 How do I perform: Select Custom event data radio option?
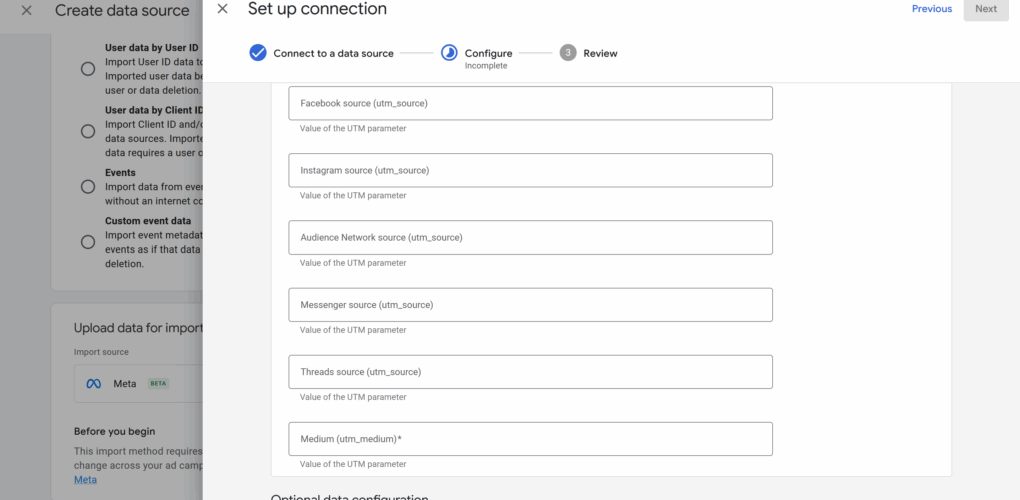coord(88,241)
